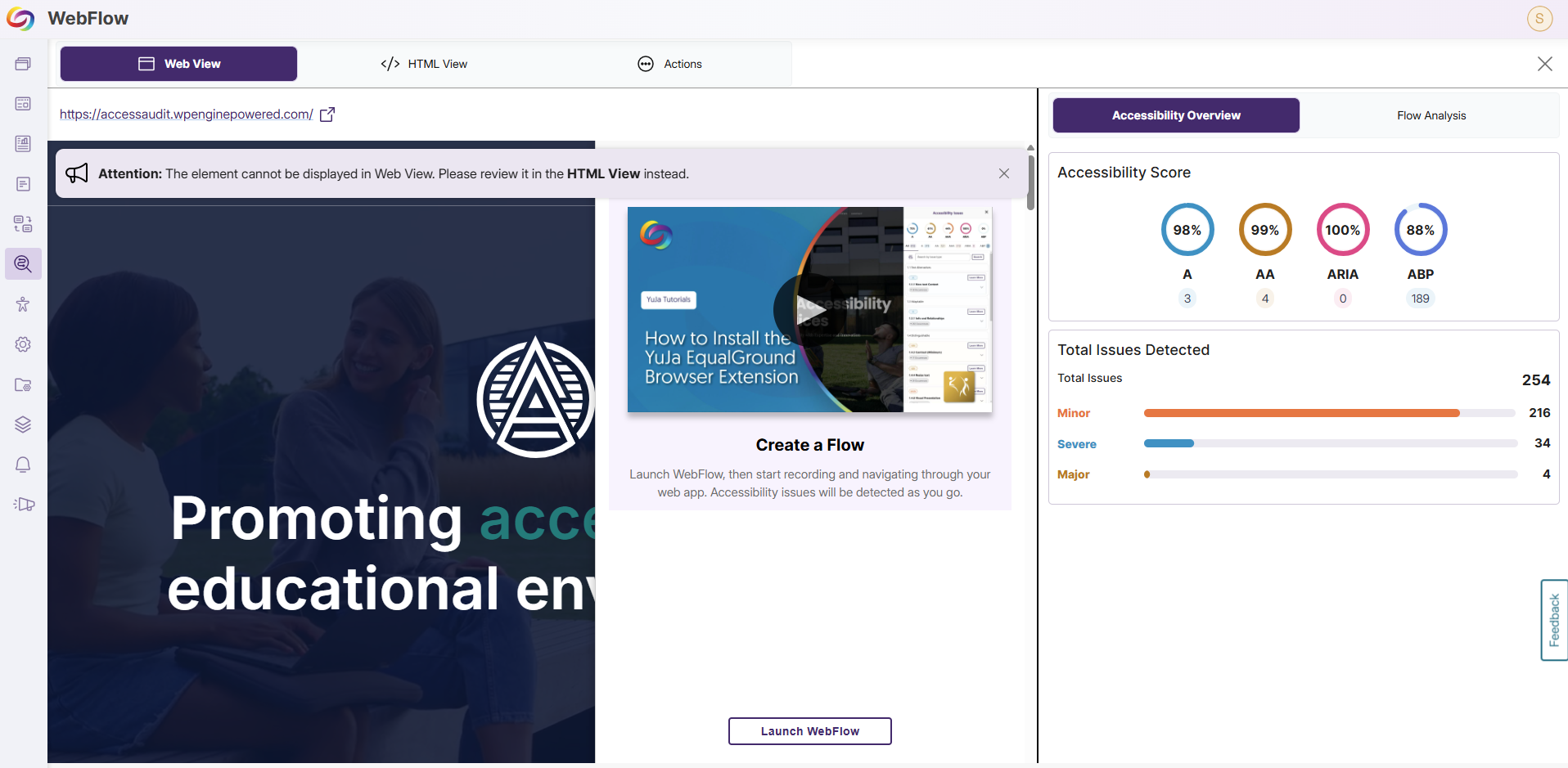1568x768 pixels.
Task: Switch to HTML View tab
Action: tap(424, 64)
